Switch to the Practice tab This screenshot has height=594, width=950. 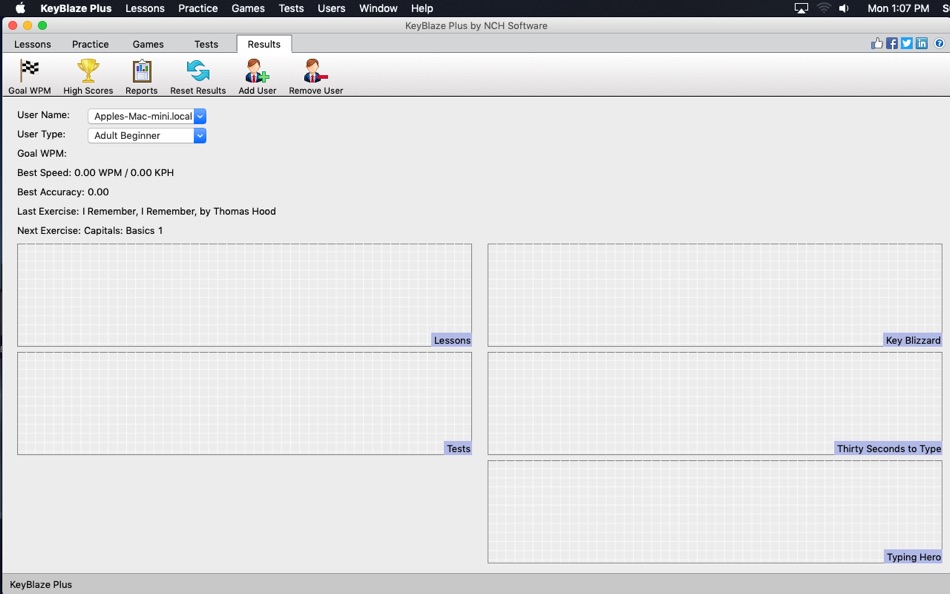pyautogui.click(x=90, y=44)
